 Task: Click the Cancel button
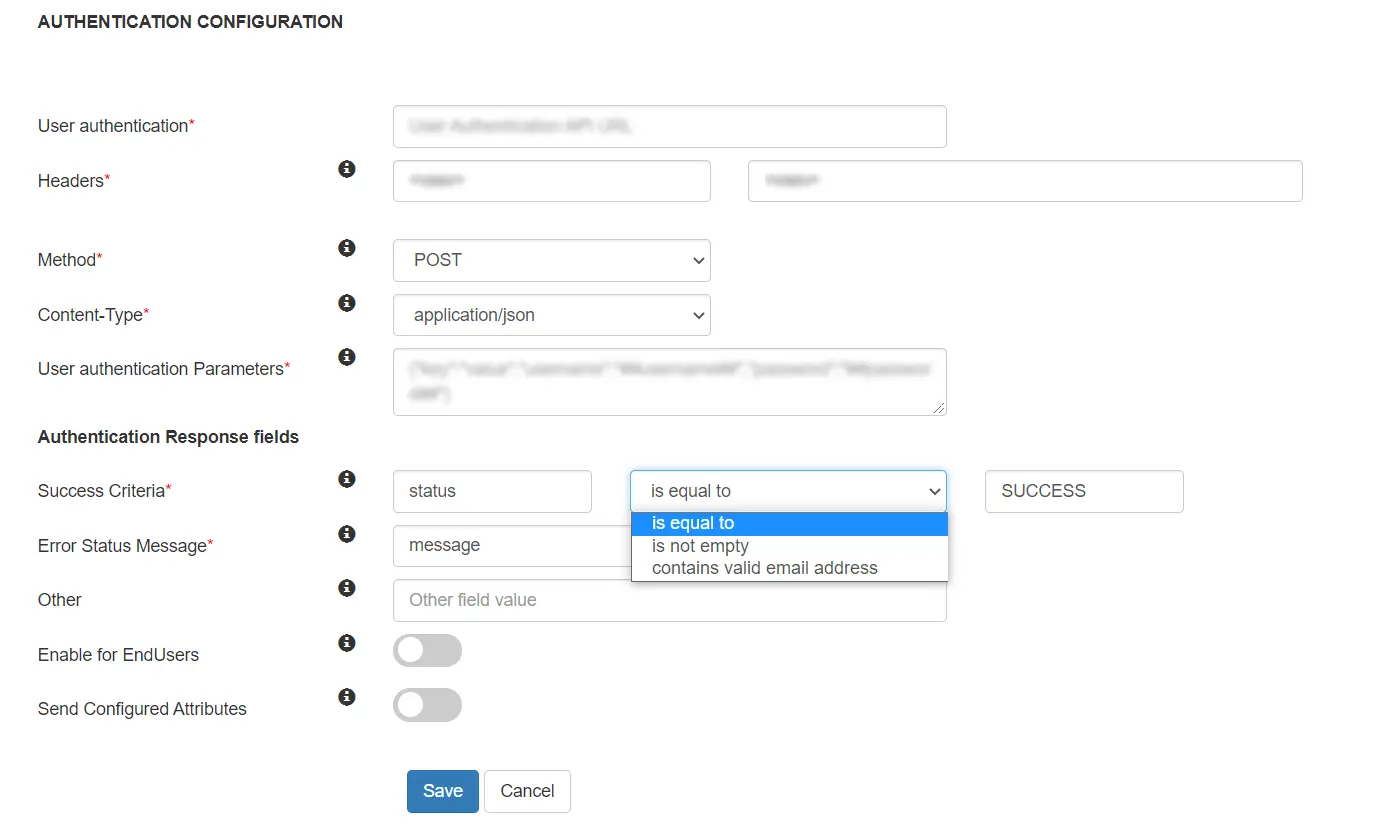[x=527, y=790]
